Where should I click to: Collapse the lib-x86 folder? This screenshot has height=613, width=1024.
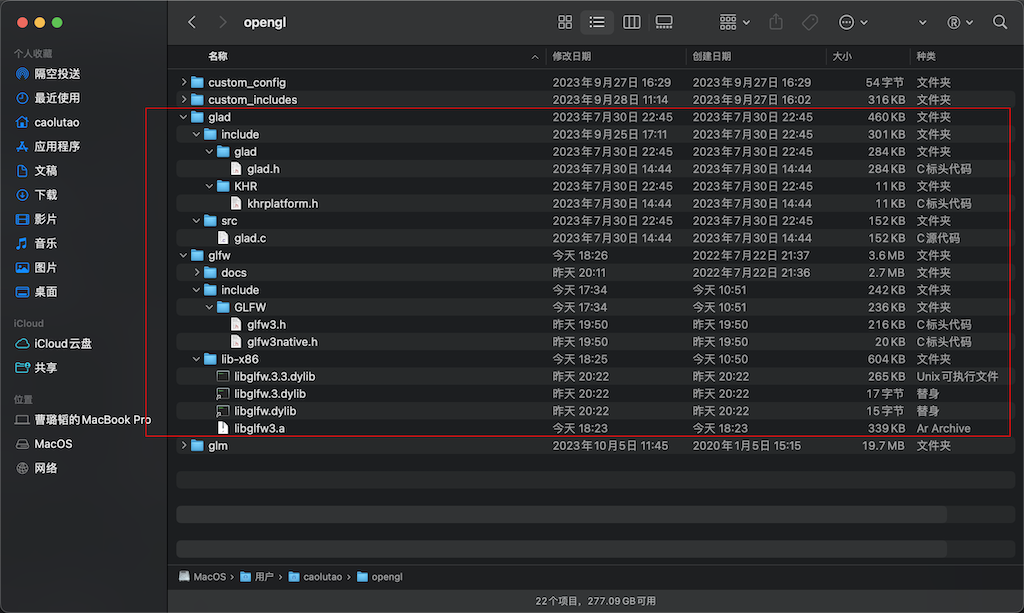click(197, 359)
